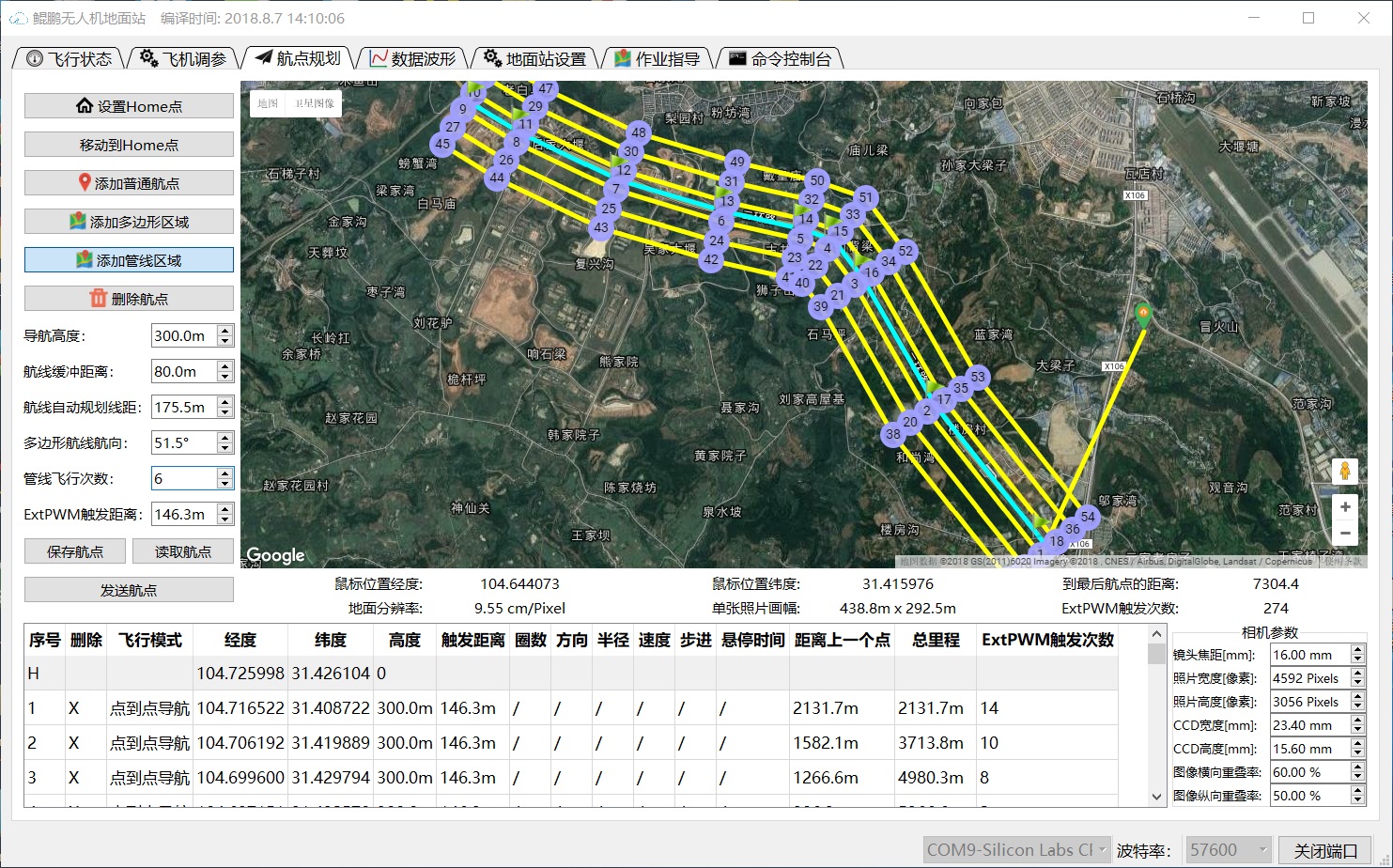Click waypoint marker 48 on the map
The height and width of the screenshot is (868, 1393).
pos(639,132)
